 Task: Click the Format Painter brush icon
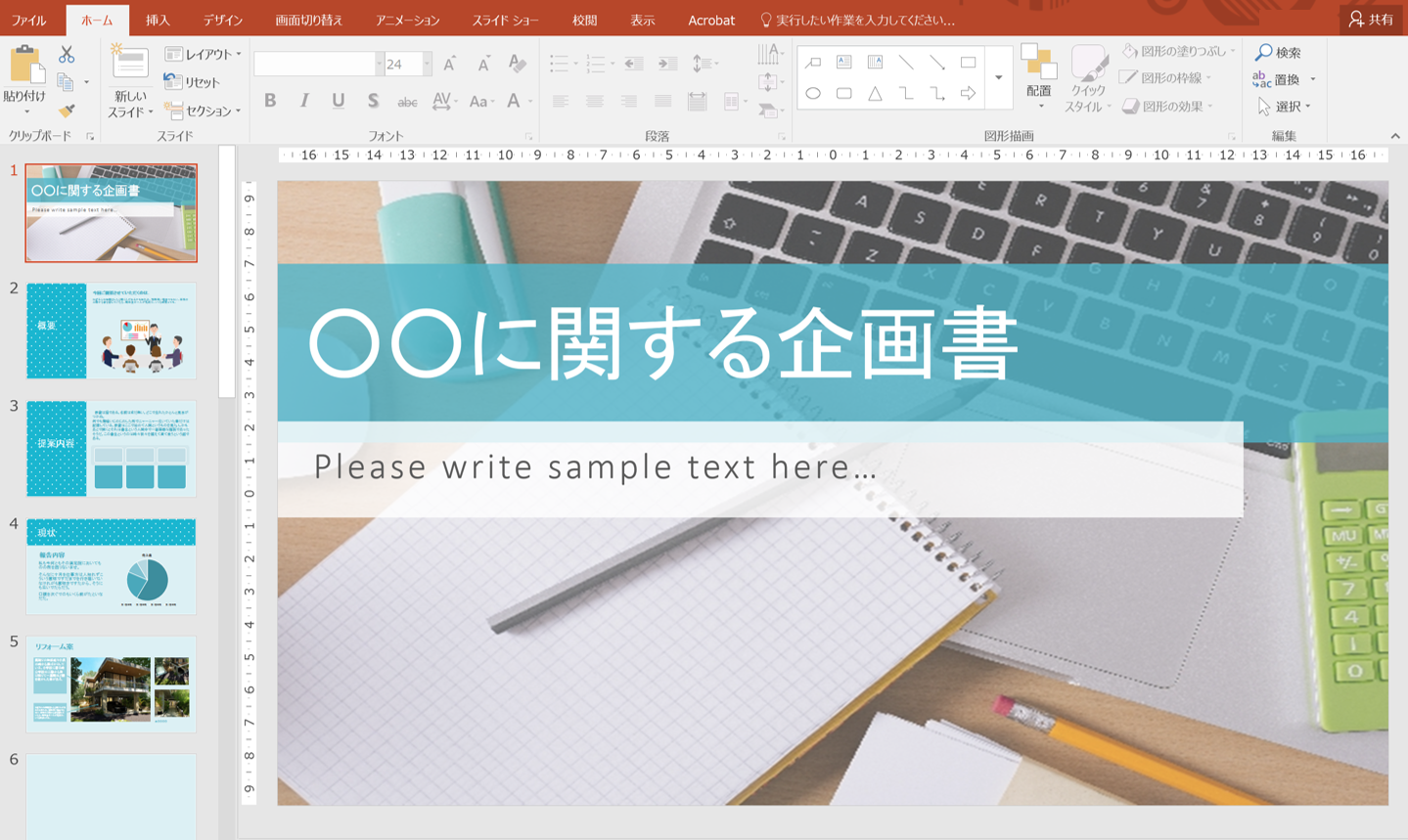pos(67,110)
